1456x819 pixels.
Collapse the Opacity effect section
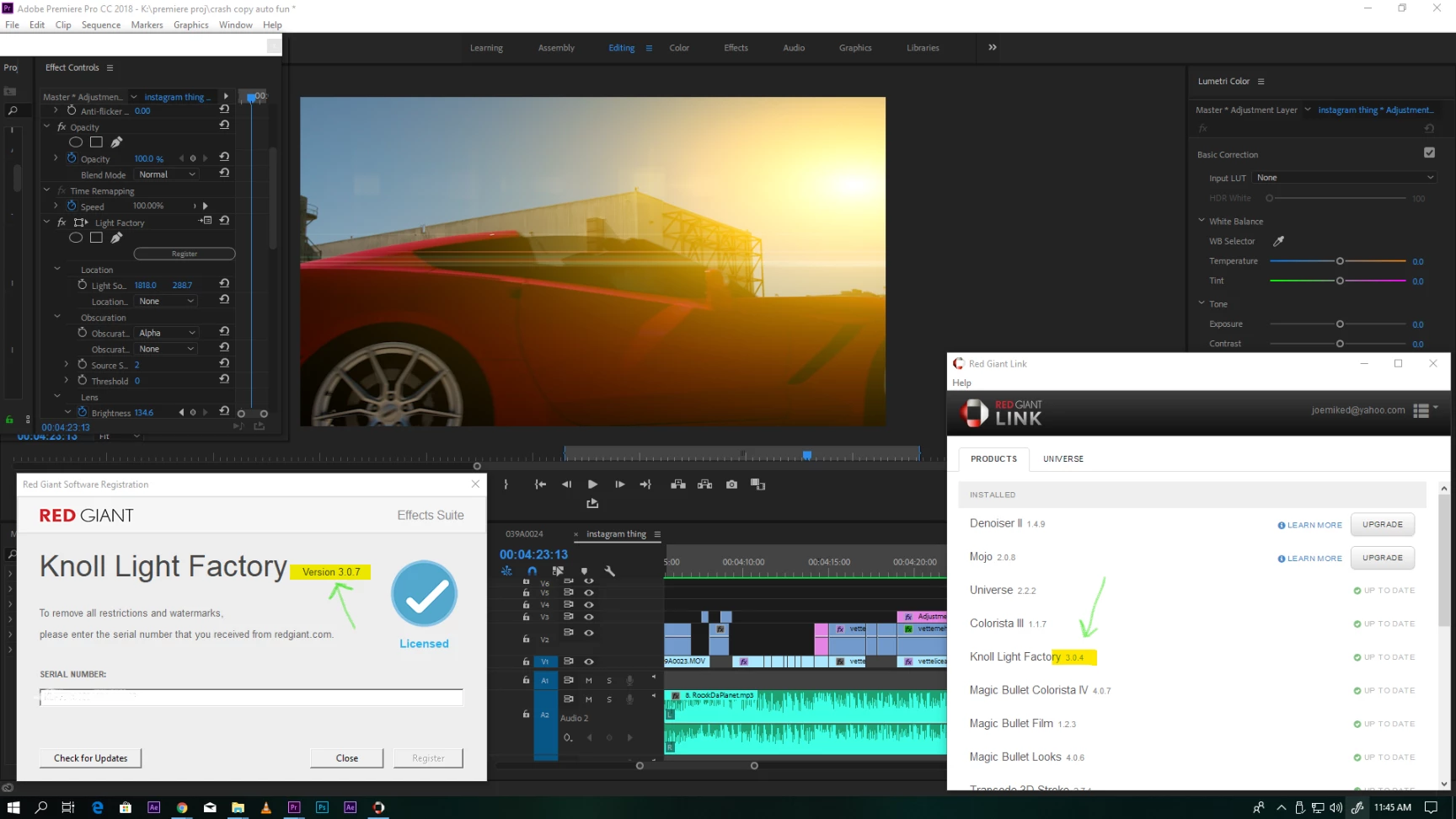coord(47,126)
